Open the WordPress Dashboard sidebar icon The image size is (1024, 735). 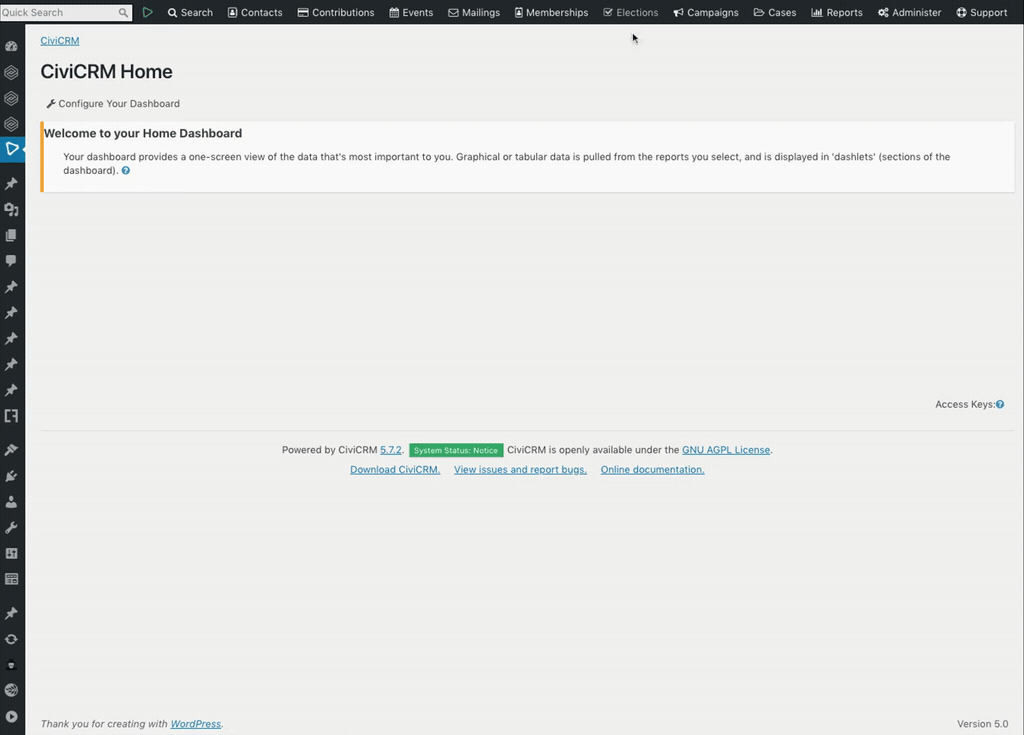[x=12, y=46]
